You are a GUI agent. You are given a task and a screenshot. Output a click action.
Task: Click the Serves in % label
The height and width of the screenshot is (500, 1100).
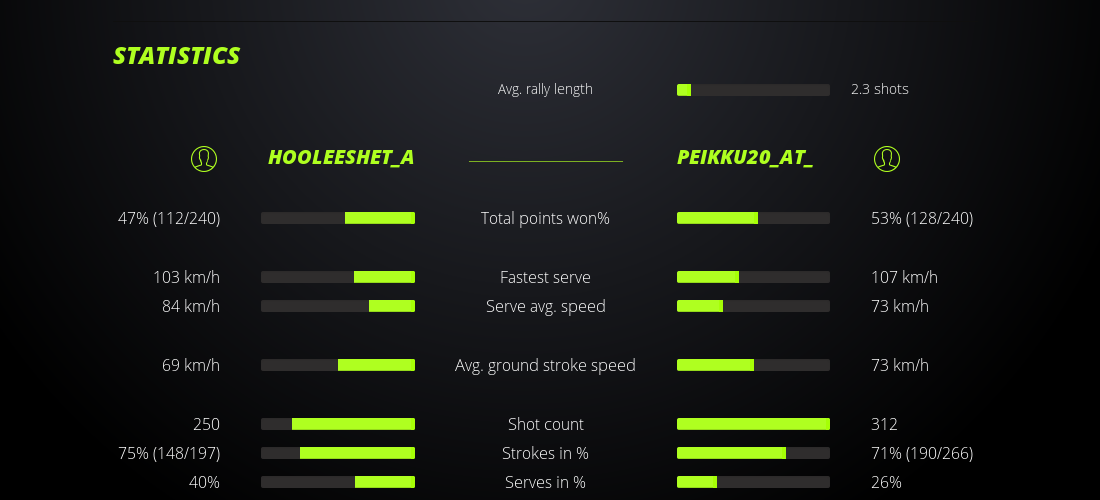(545, 482)
